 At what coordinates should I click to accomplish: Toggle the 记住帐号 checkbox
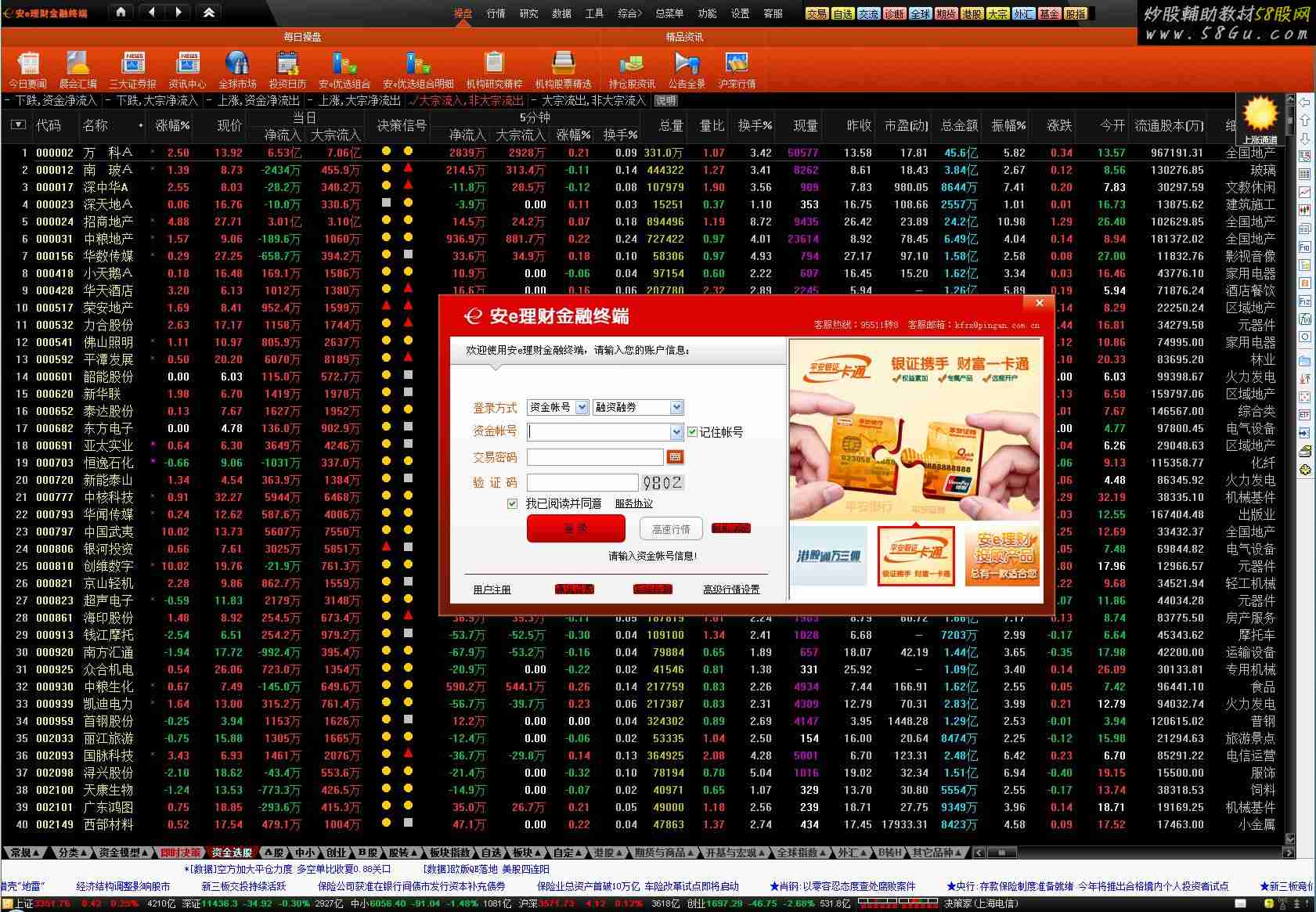(692, 431)
